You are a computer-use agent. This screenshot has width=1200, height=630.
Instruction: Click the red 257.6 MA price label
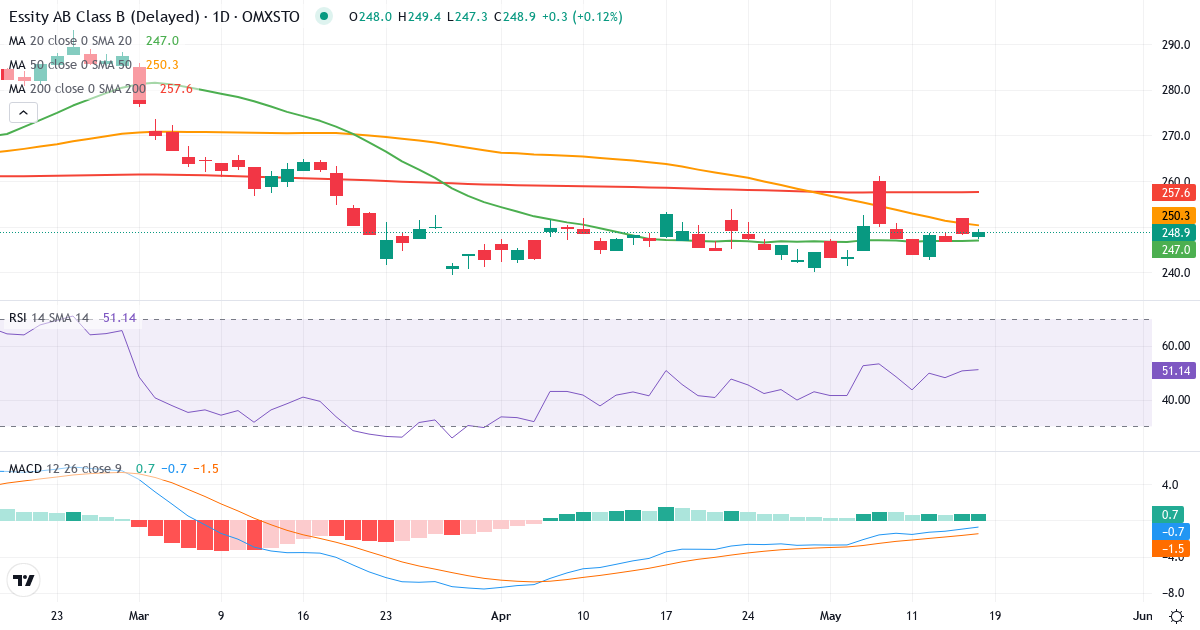tap(1174, 192)
